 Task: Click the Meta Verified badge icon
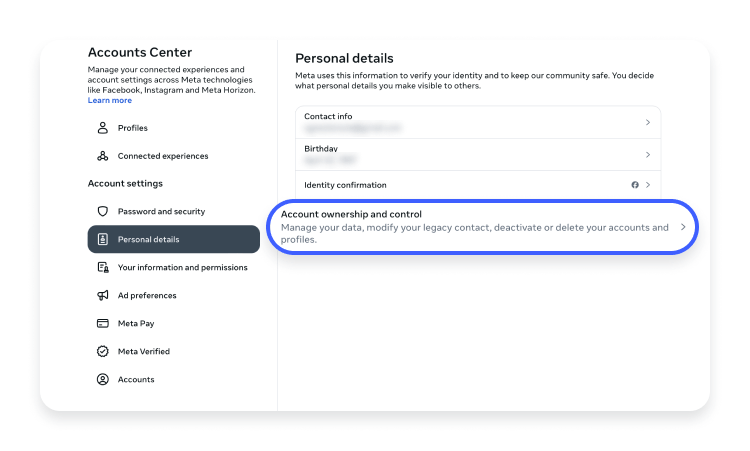click(x=102, y=351)
